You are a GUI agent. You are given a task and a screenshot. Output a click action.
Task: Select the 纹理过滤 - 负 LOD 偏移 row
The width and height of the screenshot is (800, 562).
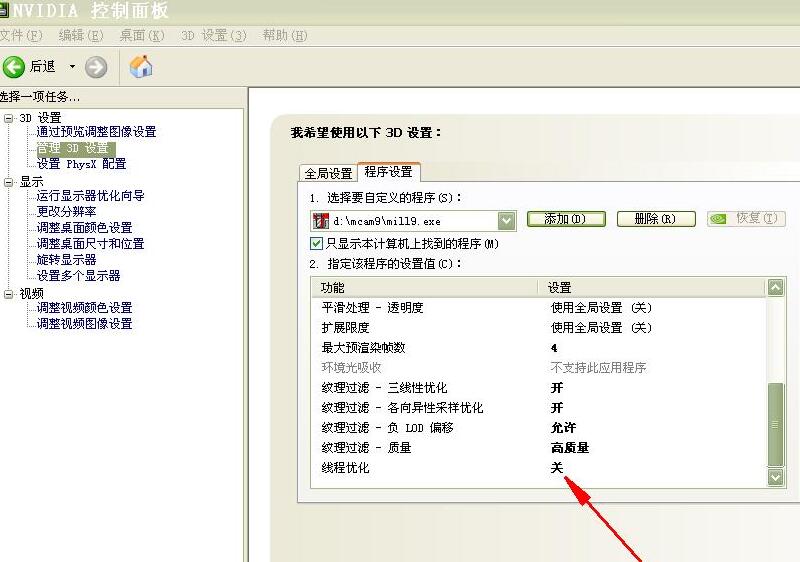click(539, 428)
